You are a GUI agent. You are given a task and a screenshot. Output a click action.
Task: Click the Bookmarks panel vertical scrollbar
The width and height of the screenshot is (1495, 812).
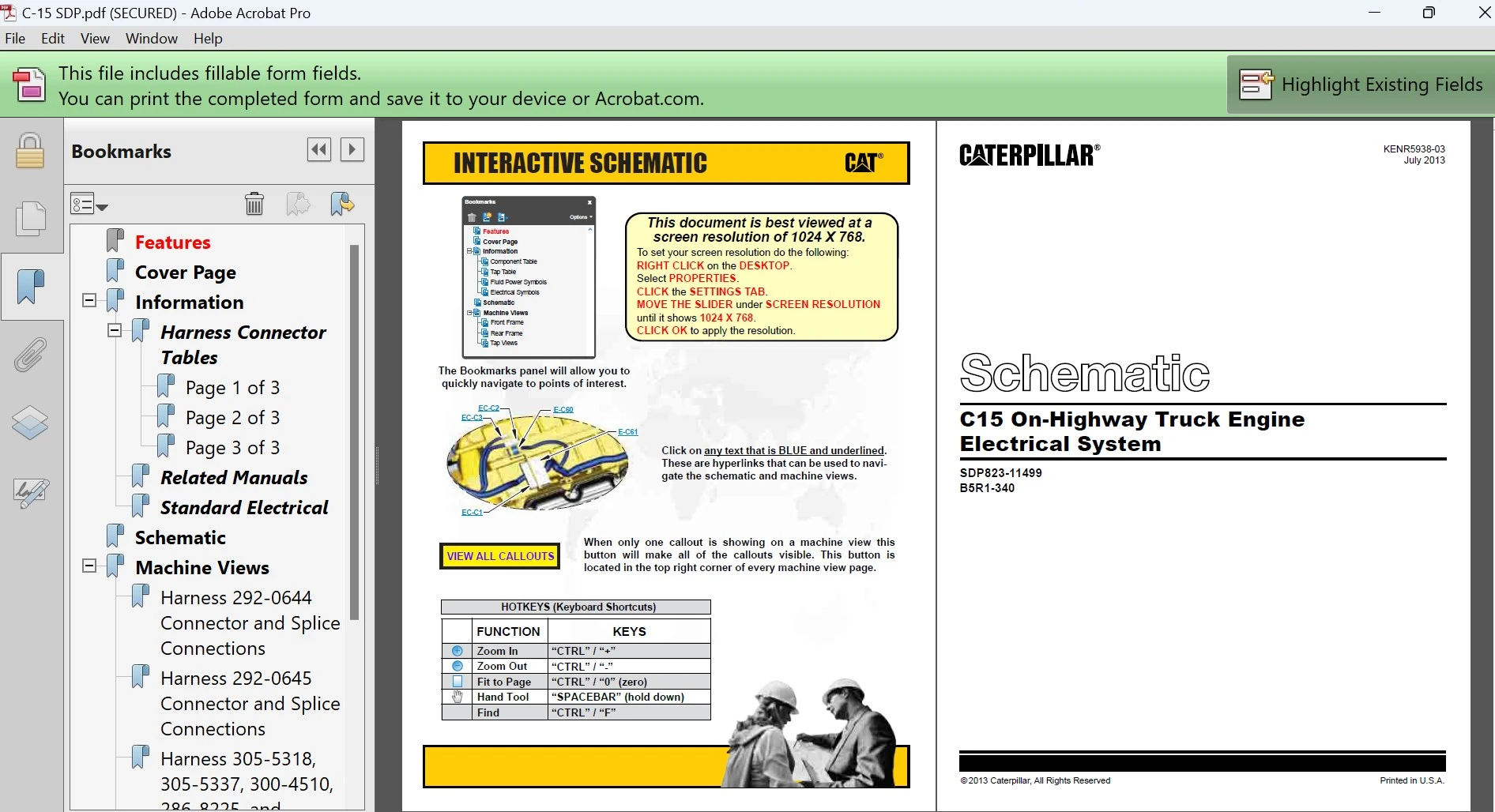pyautogui.click(x=354, y=432)
